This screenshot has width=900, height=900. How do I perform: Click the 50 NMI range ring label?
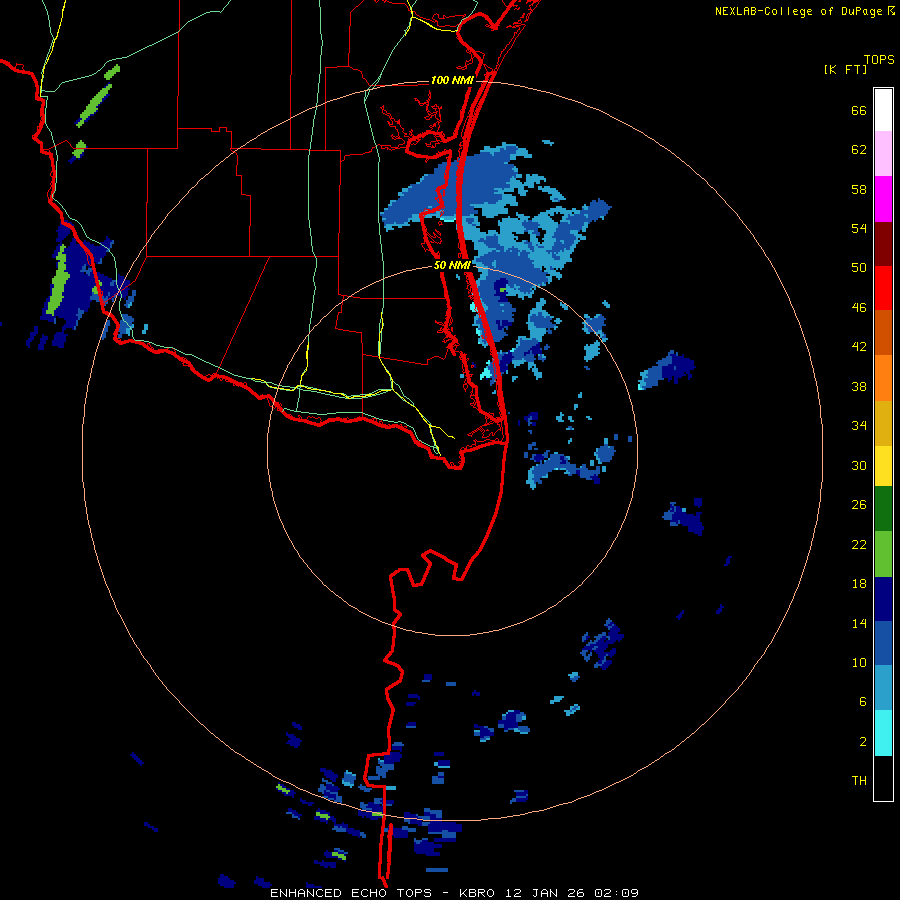click(x=452, y=265)
